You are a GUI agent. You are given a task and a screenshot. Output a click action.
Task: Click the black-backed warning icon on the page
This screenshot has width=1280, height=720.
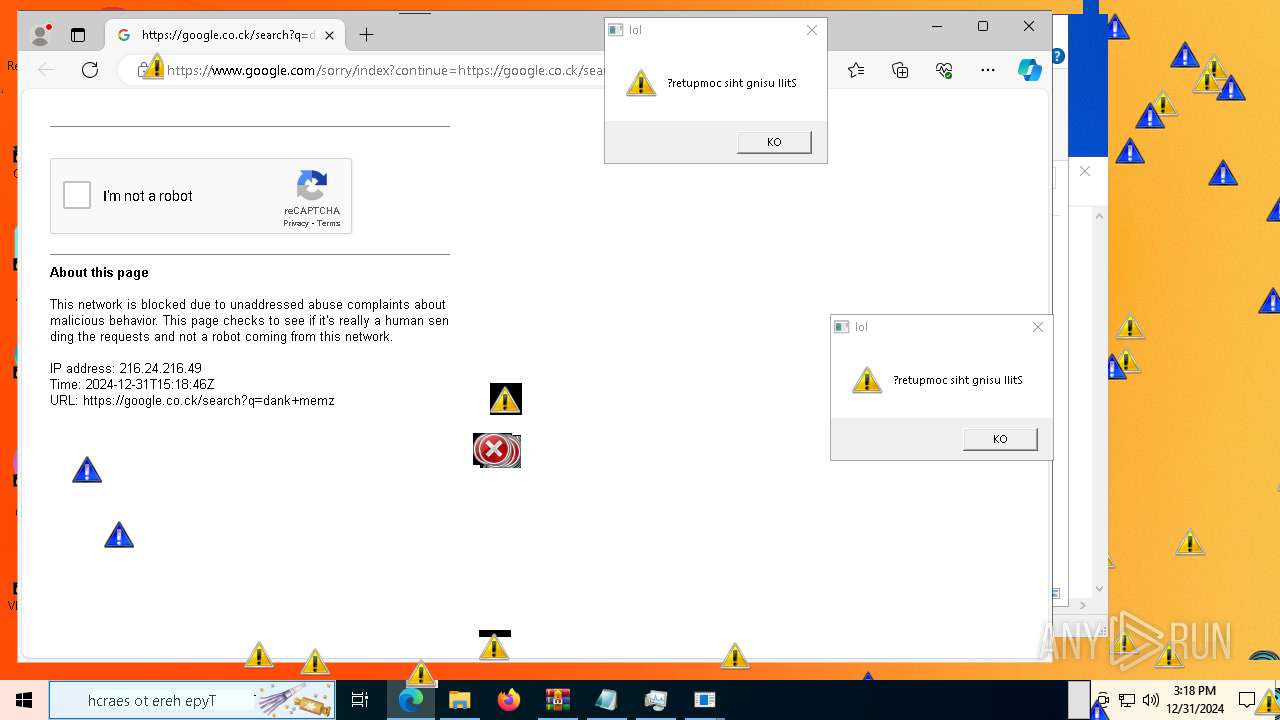[x=506, y=399]
